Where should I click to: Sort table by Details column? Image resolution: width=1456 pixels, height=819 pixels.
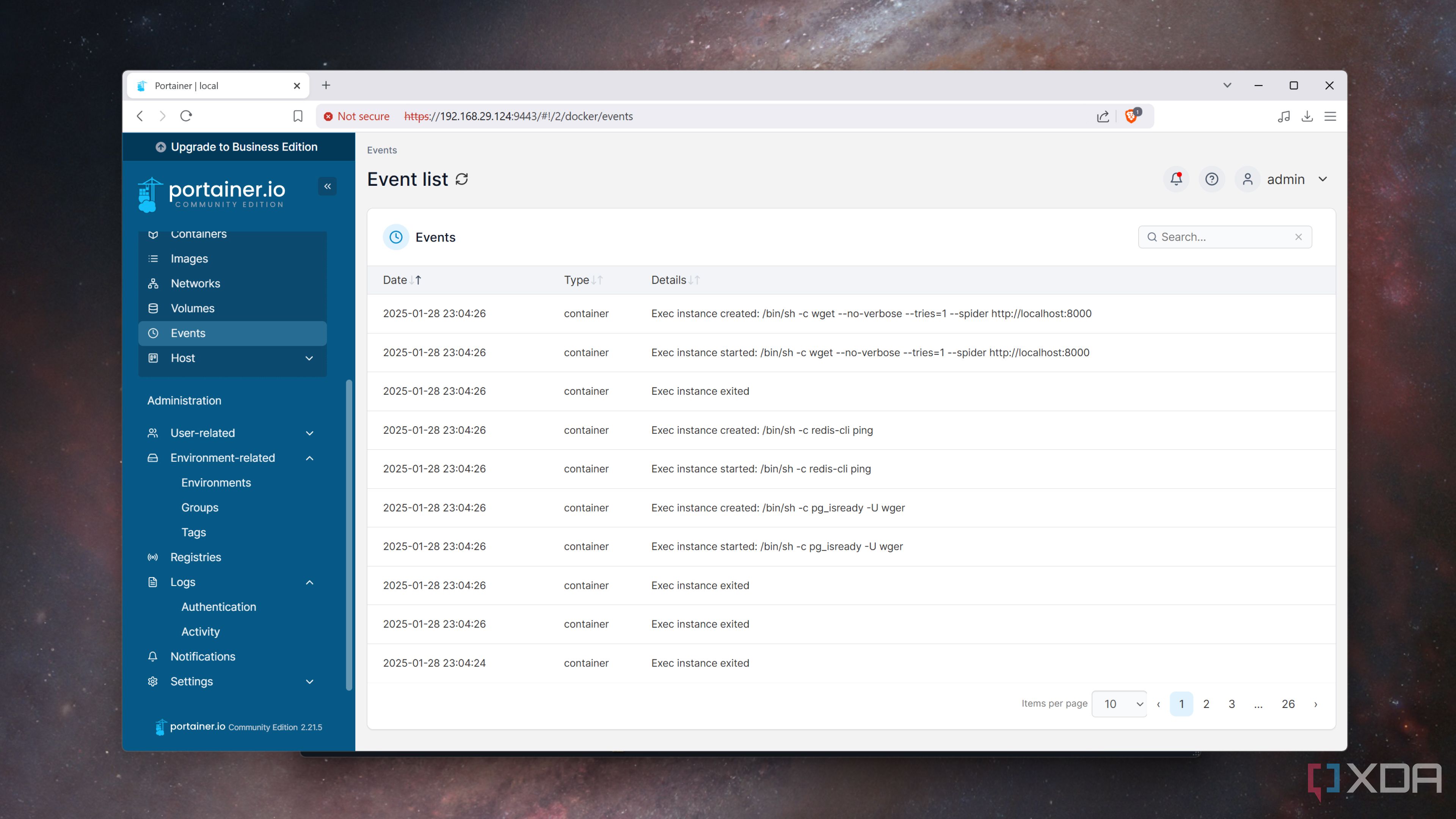click(675, 280)
